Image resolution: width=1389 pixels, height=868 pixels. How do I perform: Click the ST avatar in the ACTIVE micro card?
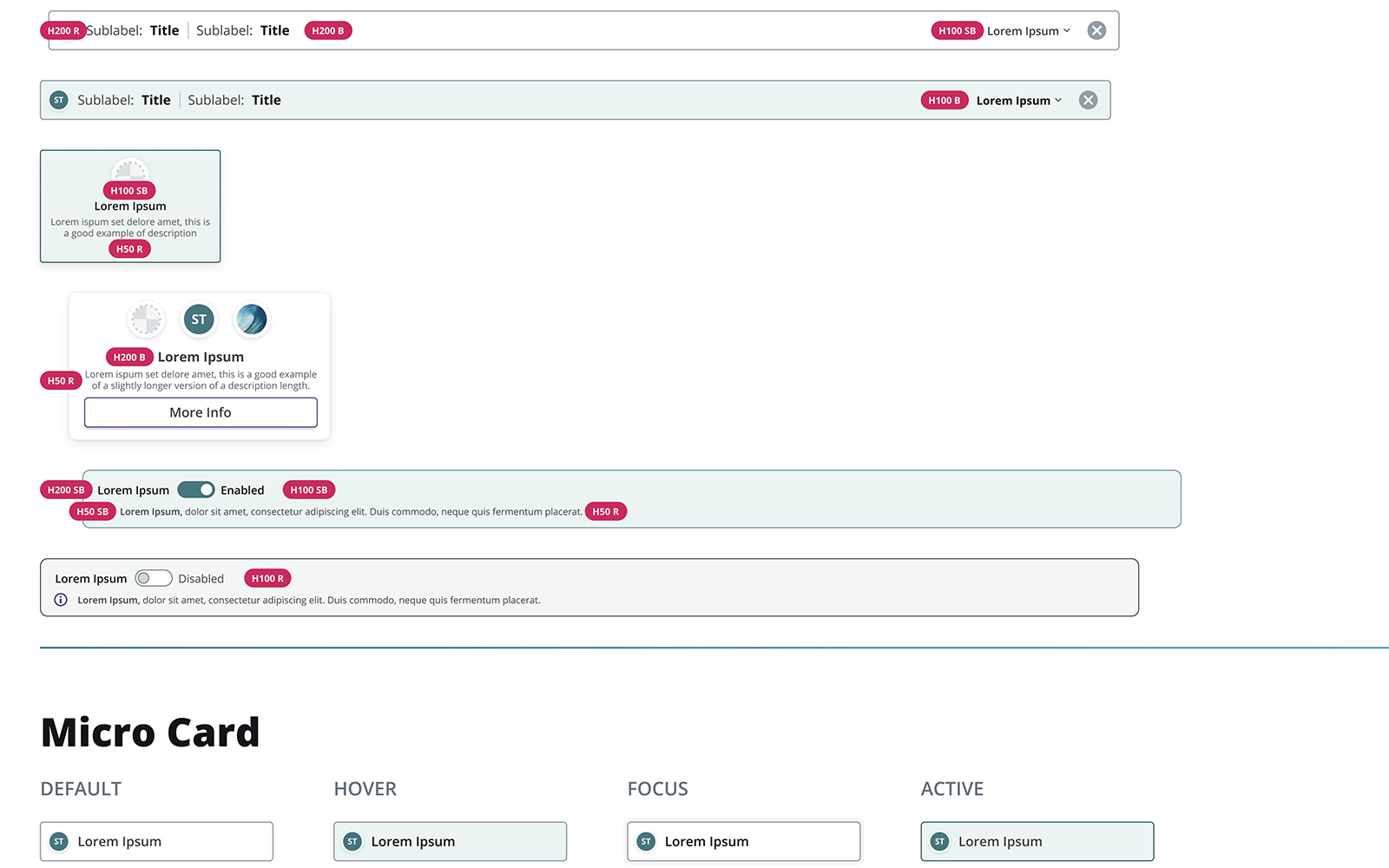(939, 841)
